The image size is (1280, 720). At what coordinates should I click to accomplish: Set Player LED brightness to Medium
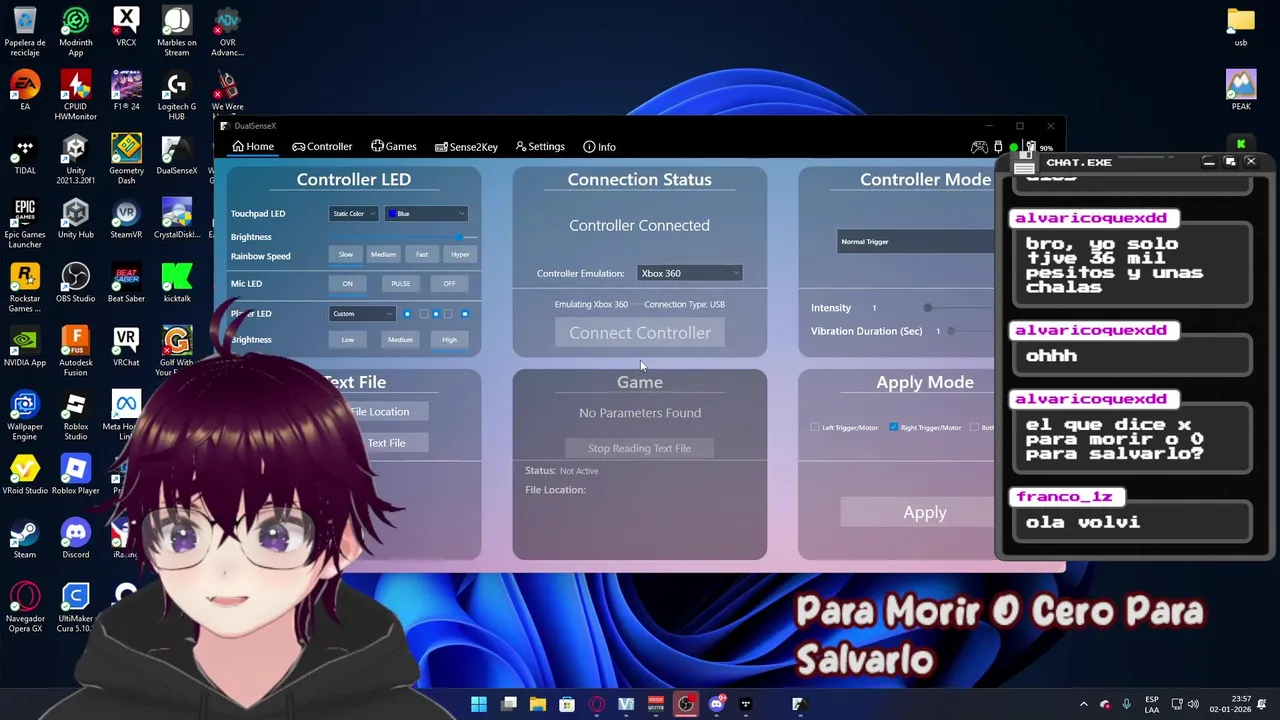tap(400, 339)
